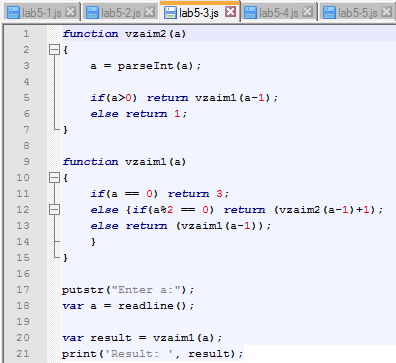Image resolution: width=396 pixels, height=363 pixels.
Task: Click the 'var result = vzaim1(a);' line
Action: 142,338
